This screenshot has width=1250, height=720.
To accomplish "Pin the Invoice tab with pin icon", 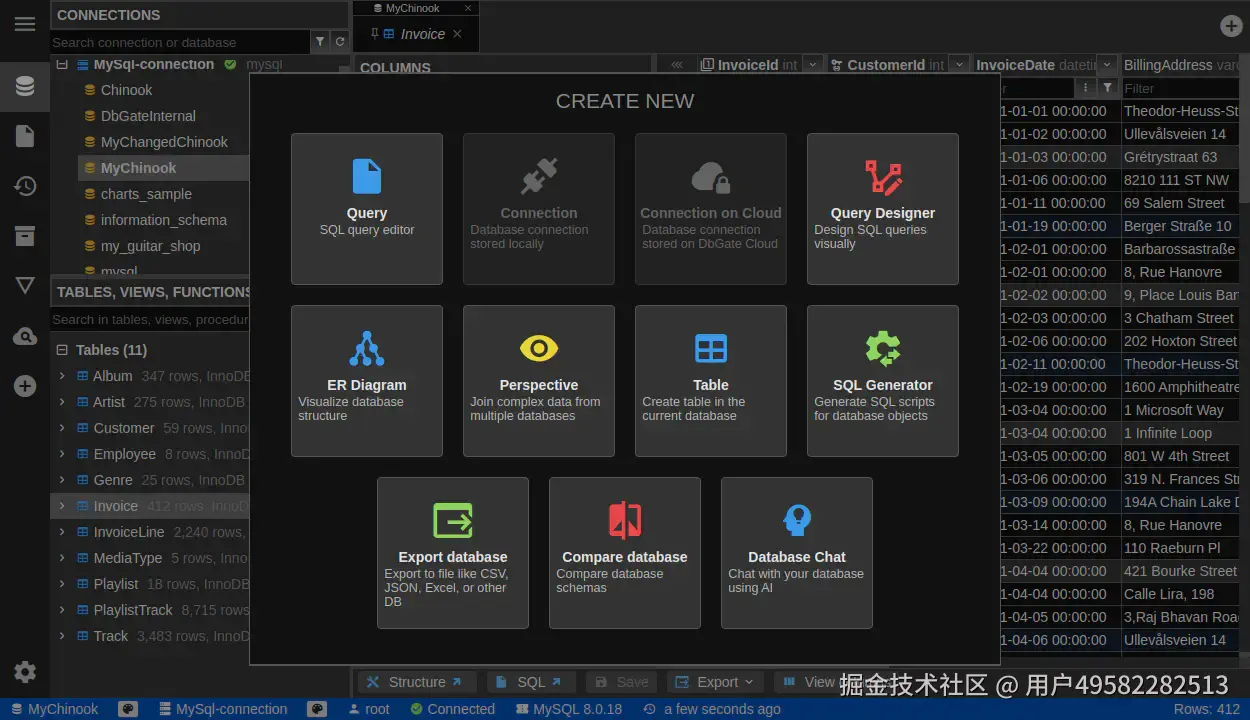I will tap(375, 34).
